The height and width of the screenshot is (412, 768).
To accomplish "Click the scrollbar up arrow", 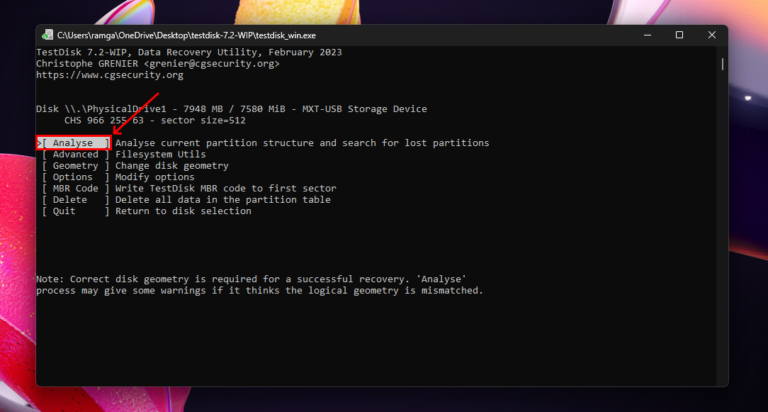I will pos(722,50).
